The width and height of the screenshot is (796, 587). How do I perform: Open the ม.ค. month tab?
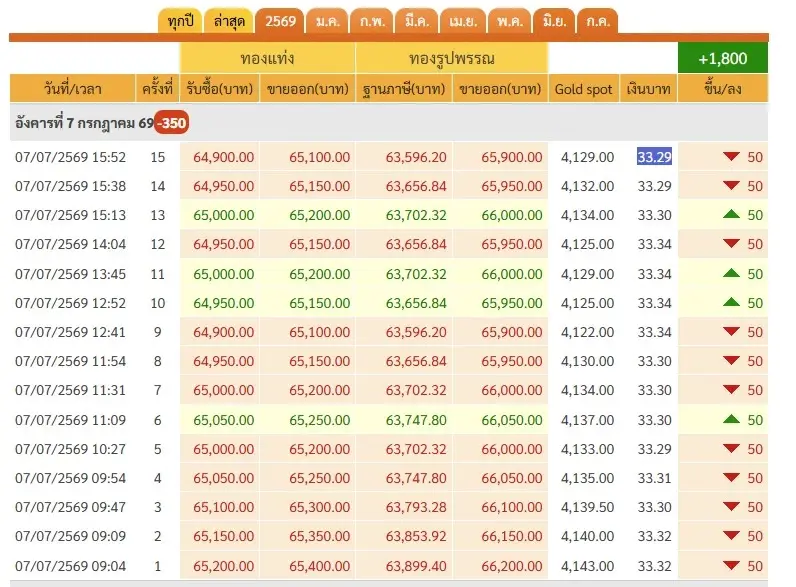pos(327,21)
